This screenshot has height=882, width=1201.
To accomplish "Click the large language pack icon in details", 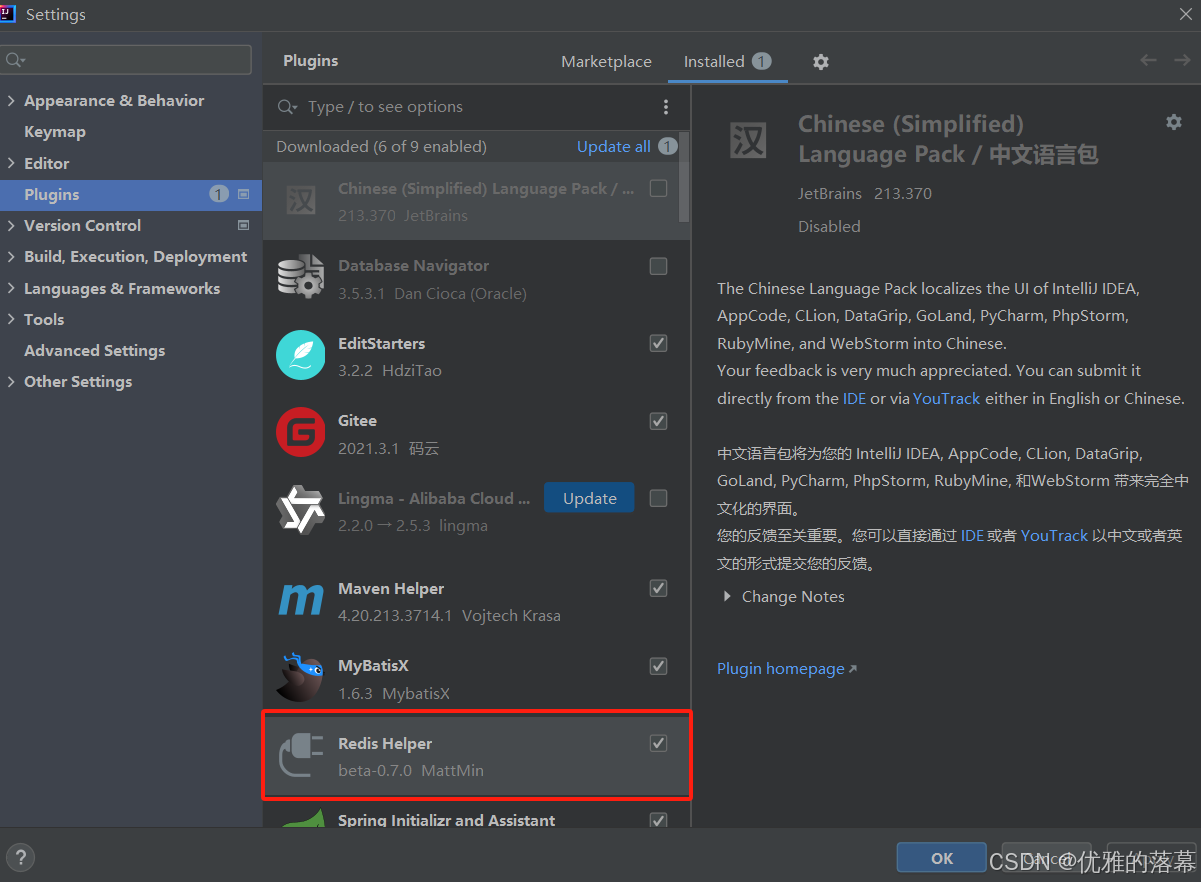I will tap(748, 140).
